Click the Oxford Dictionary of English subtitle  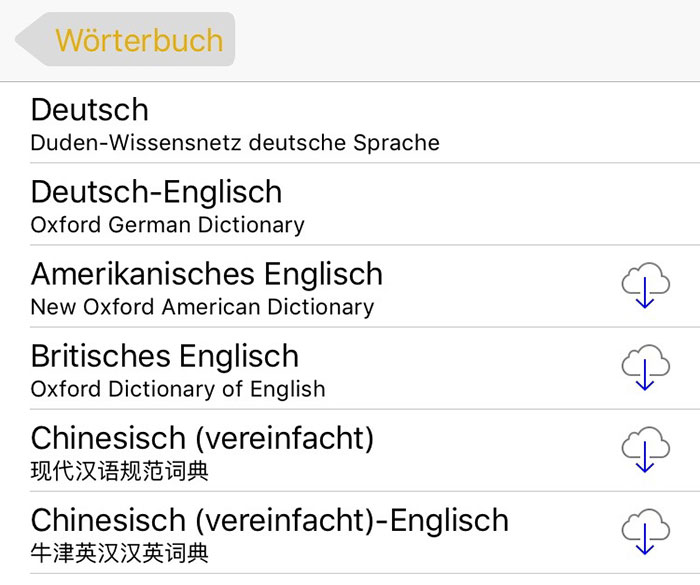click(178, 389)
